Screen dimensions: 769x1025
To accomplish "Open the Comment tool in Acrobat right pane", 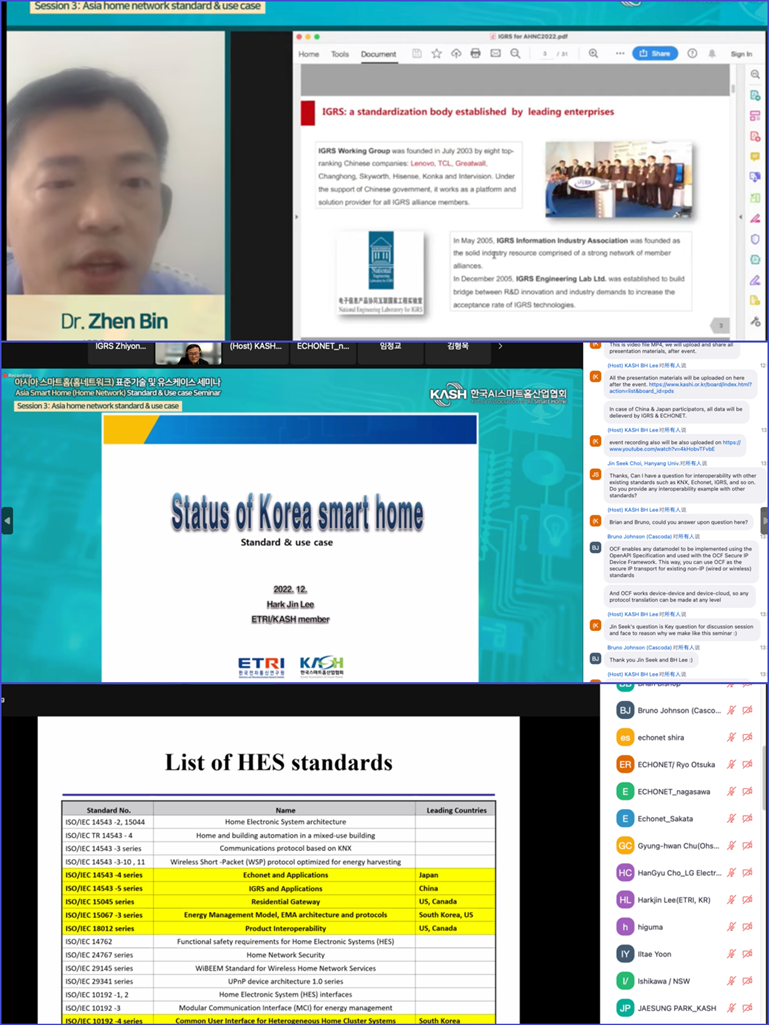I will 755,157.
